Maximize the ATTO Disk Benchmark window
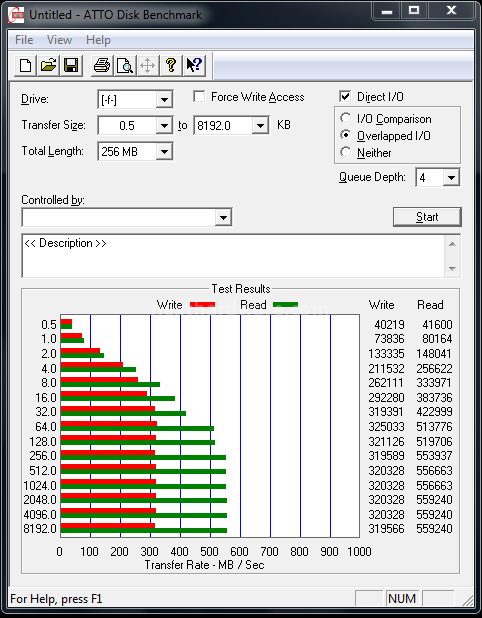Image resolution: width=482 pixels, height=618 pixels. click(x=413, y=11)
